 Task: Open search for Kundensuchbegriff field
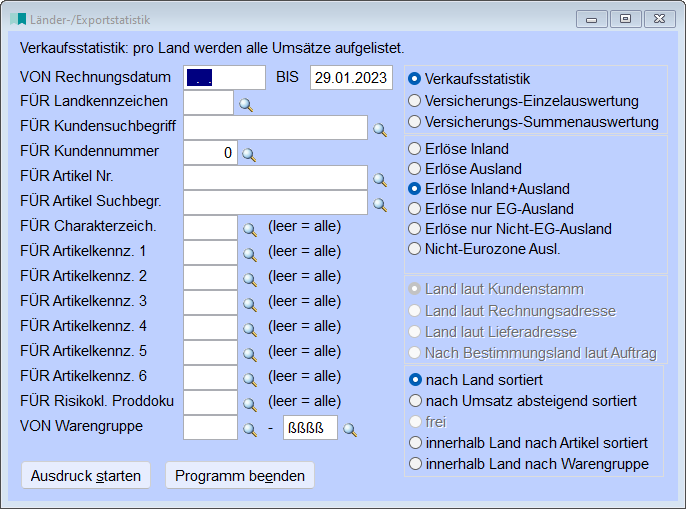(380, 130)
